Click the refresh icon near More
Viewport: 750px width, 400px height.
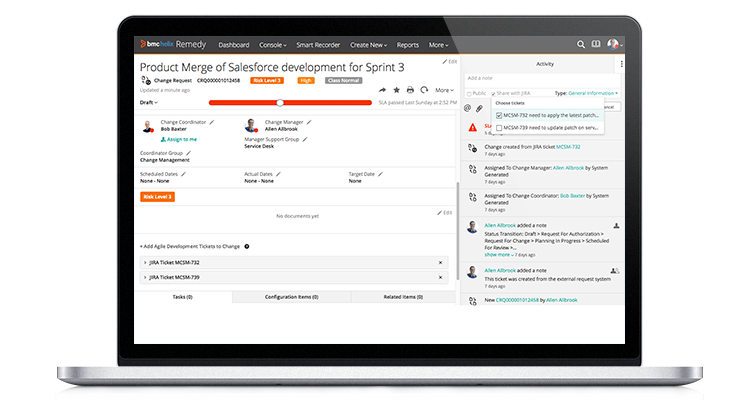point(424,90)
